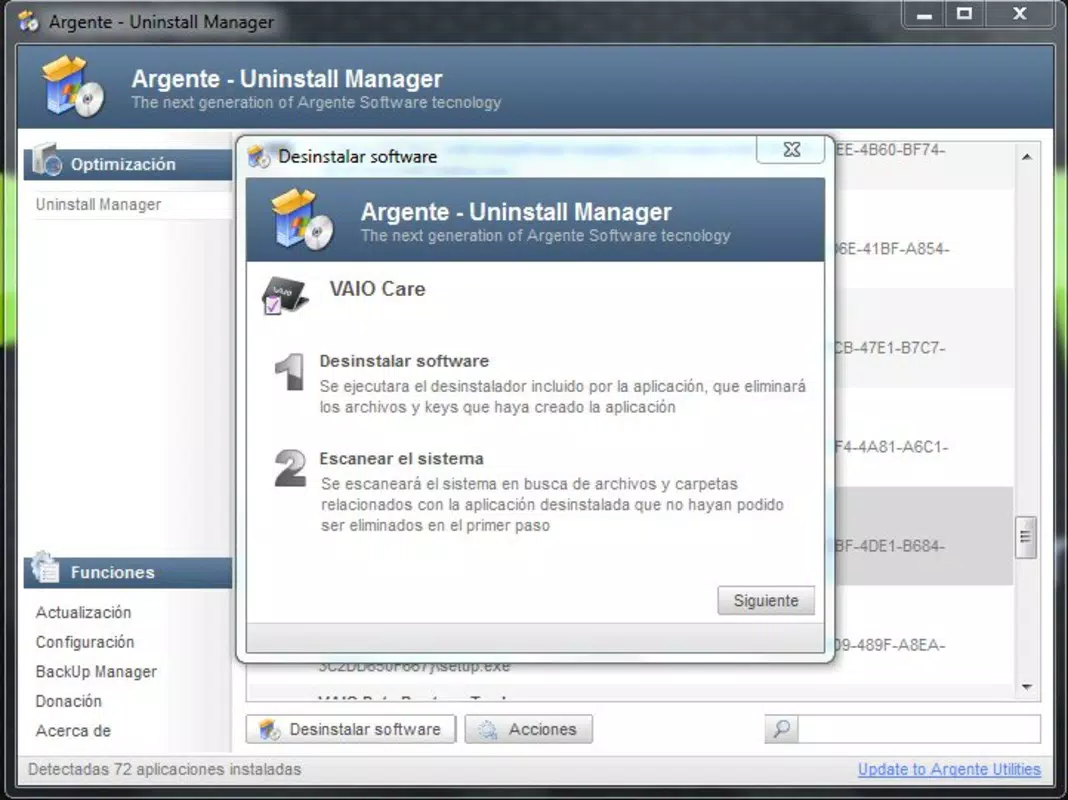Open the Update to Argente Utilities link
Screen dimensions: 1068x800
(949, 769)
